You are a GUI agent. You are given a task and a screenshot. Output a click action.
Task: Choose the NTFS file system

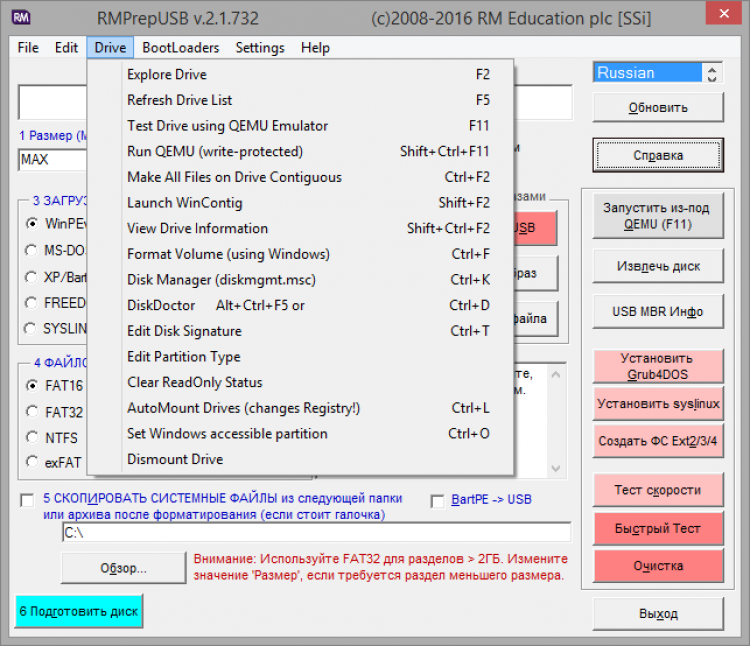point(33,438)
